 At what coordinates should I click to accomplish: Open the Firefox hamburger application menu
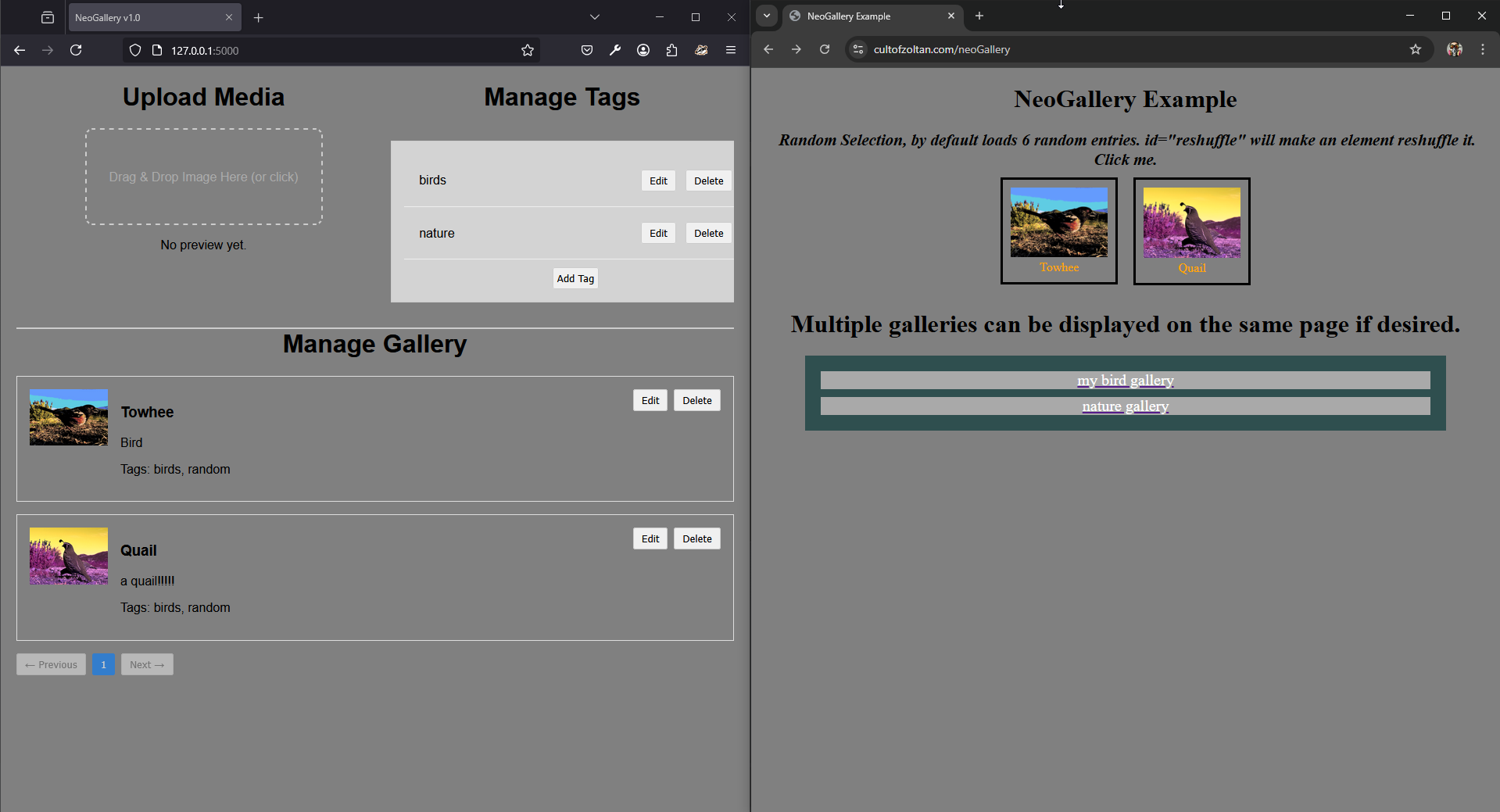730,50
